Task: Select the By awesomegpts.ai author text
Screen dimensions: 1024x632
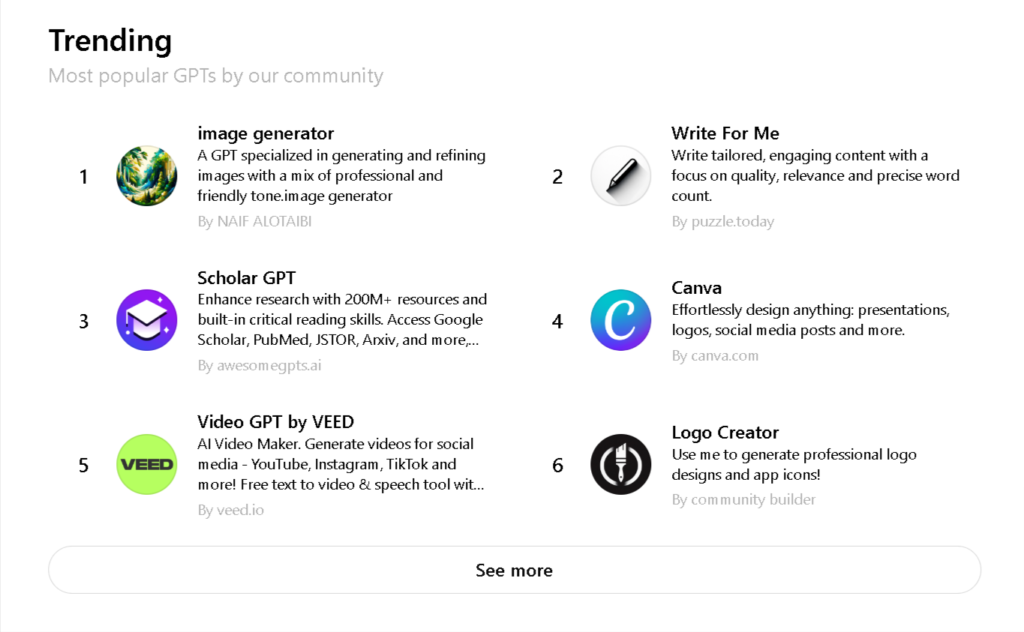Action: tap(259, 366)
